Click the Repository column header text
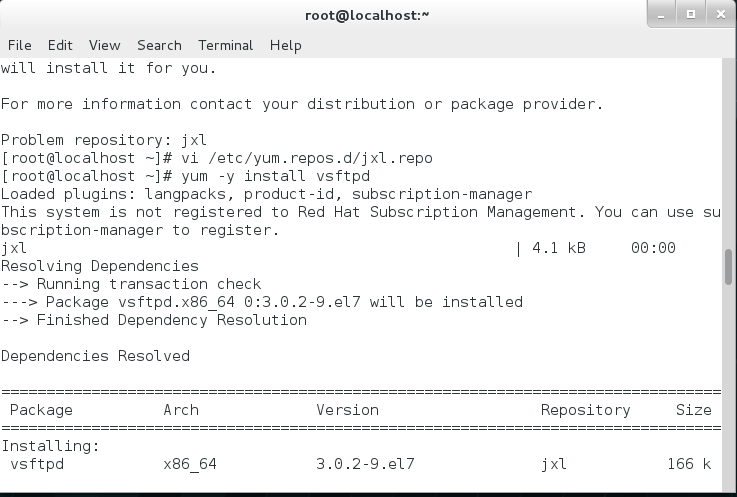Viewport: 737px width, 497px height. click(x=585, y=410)
